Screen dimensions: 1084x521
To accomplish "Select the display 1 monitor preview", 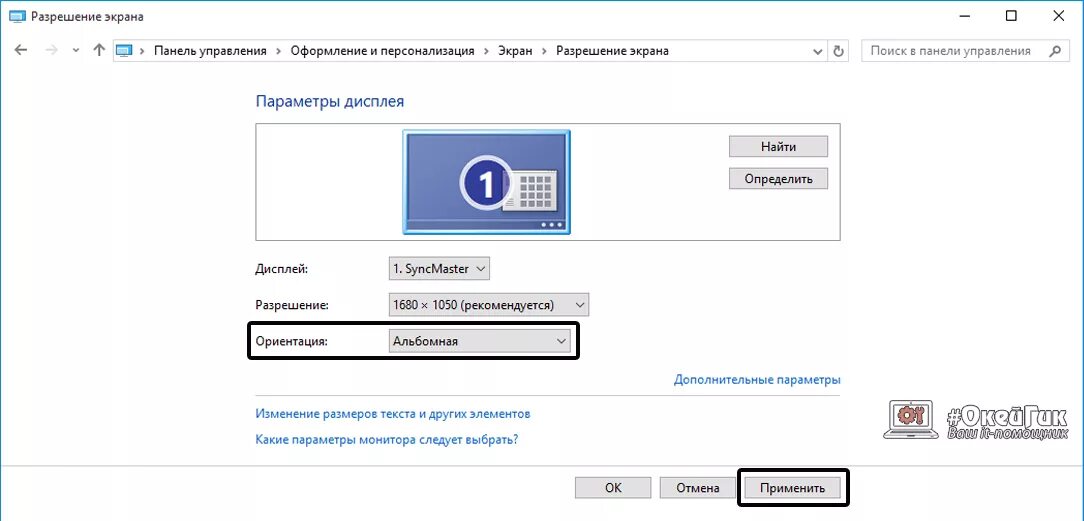I will pyautogui.click(x=487, y=182).
